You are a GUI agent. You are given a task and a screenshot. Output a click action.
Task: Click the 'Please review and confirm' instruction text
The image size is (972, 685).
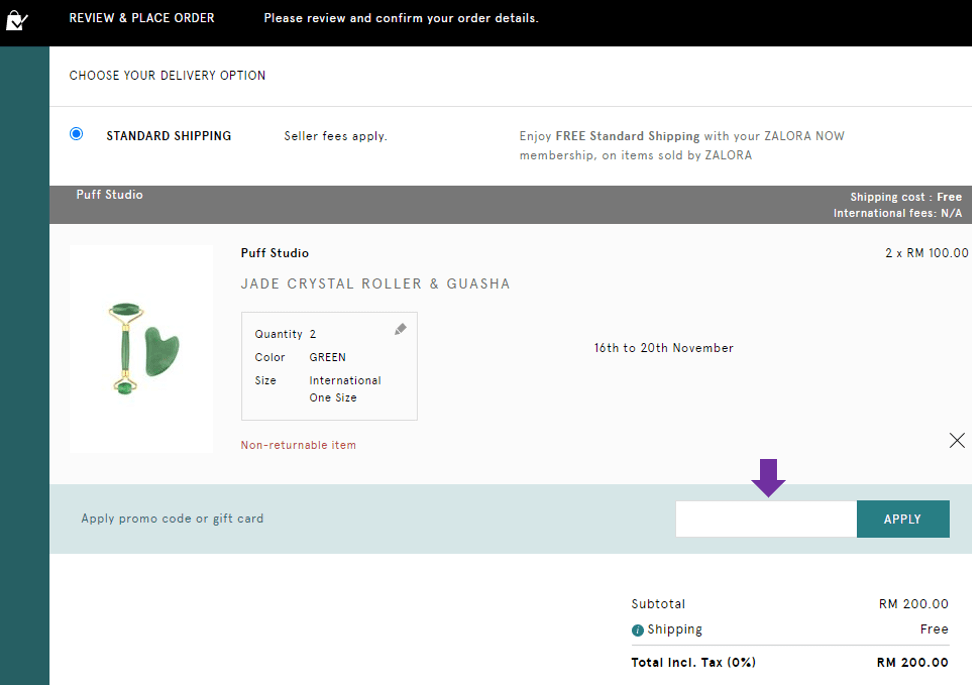[401, 18]
